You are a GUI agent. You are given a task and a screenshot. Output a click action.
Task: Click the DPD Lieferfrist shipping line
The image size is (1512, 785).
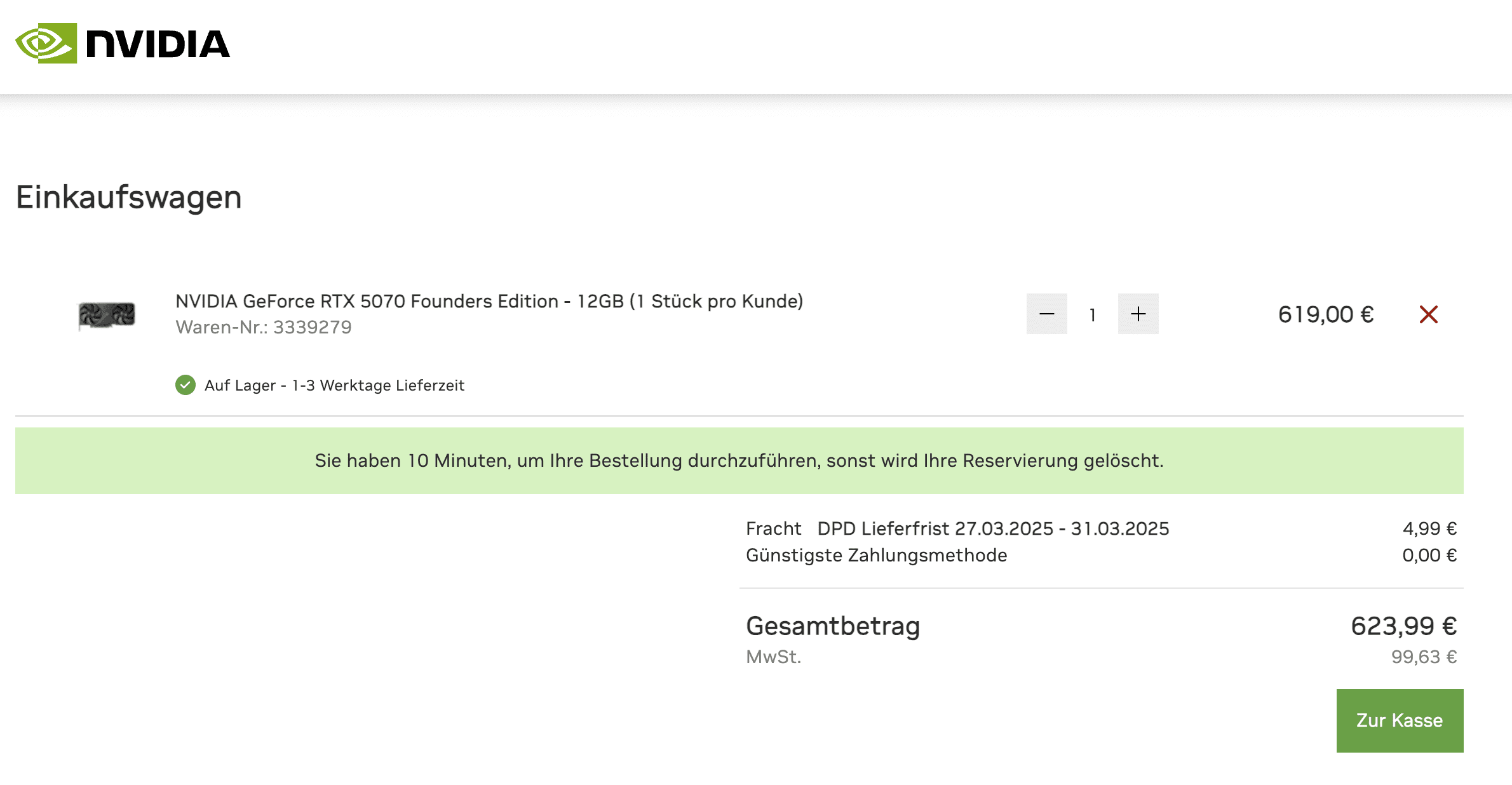click(992, 528)
